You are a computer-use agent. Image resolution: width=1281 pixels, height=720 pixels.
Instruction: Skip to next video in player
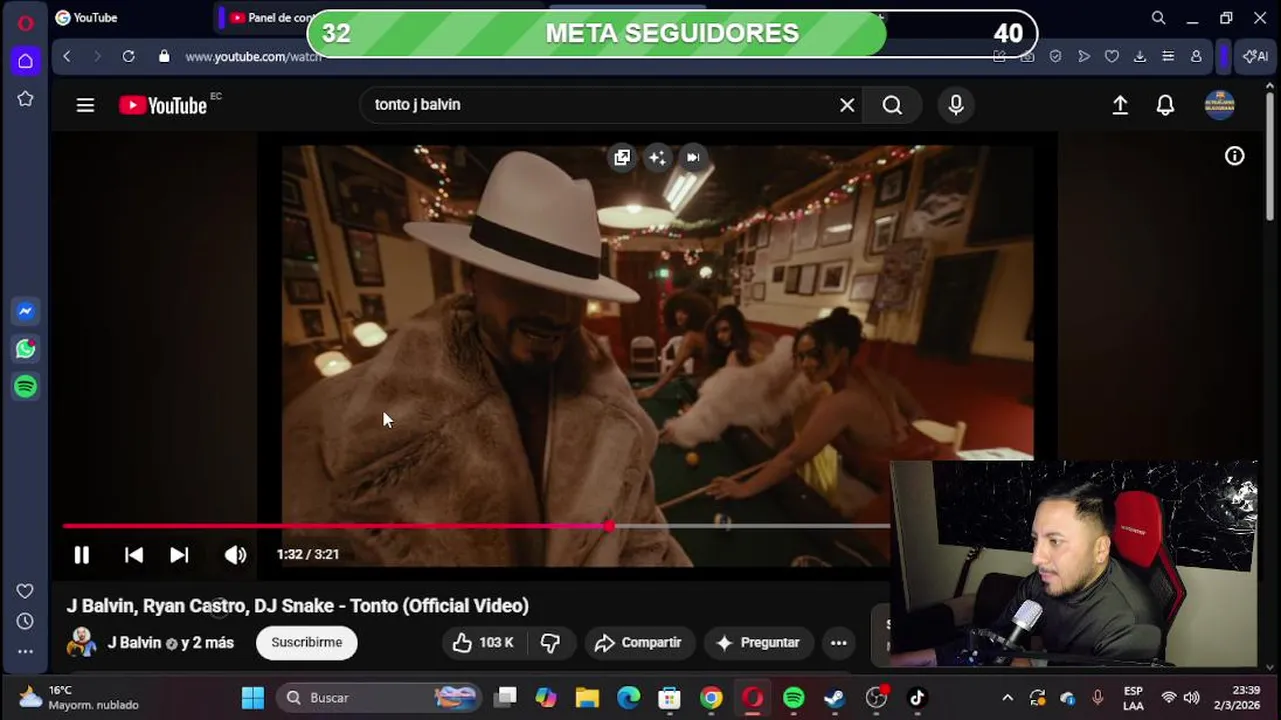(179, 554)
